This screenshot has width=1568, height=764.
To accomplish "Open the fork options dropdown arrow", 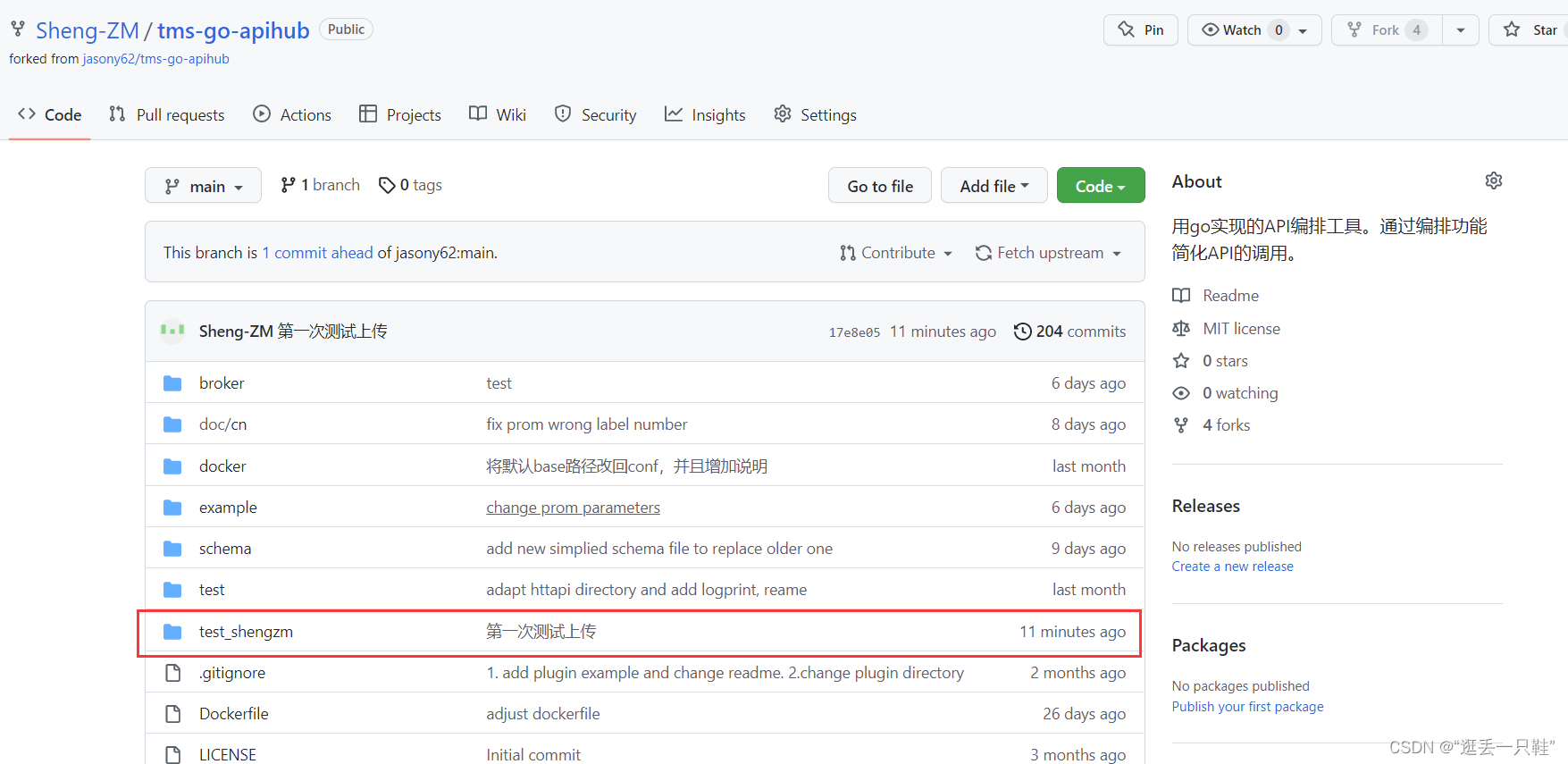I will tap(1461, 30).
